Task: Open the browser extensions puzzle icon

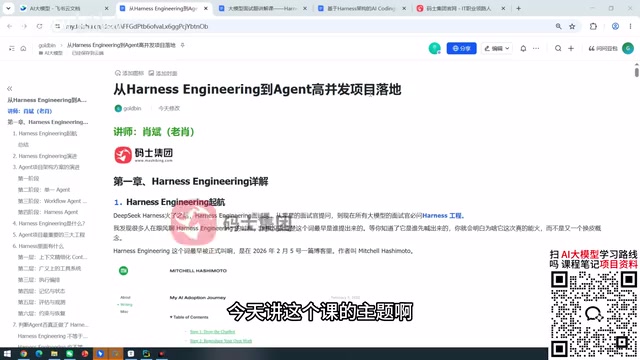Action: 593,26
